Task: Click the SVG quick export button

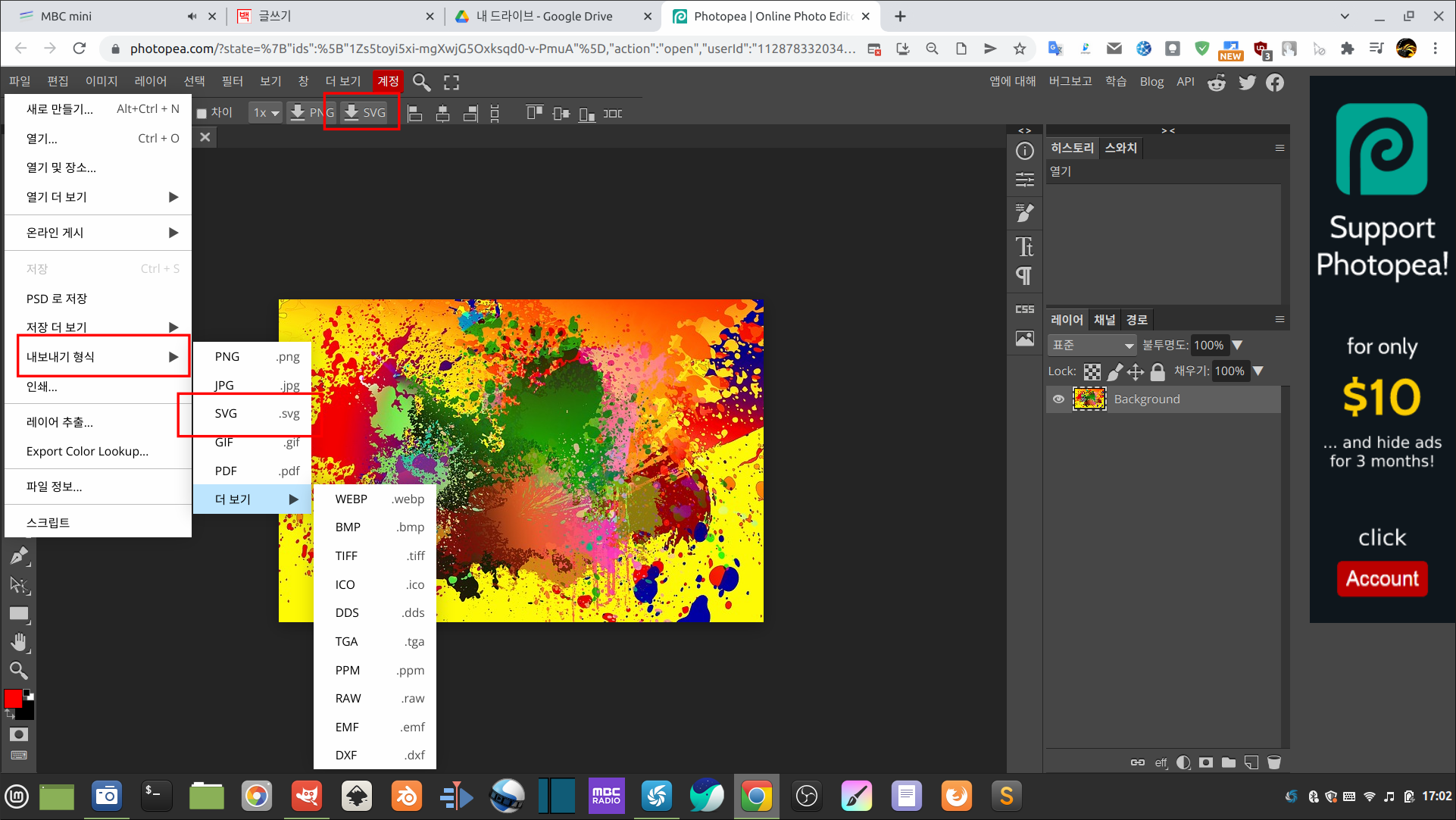Action: (x=364, y=112)
